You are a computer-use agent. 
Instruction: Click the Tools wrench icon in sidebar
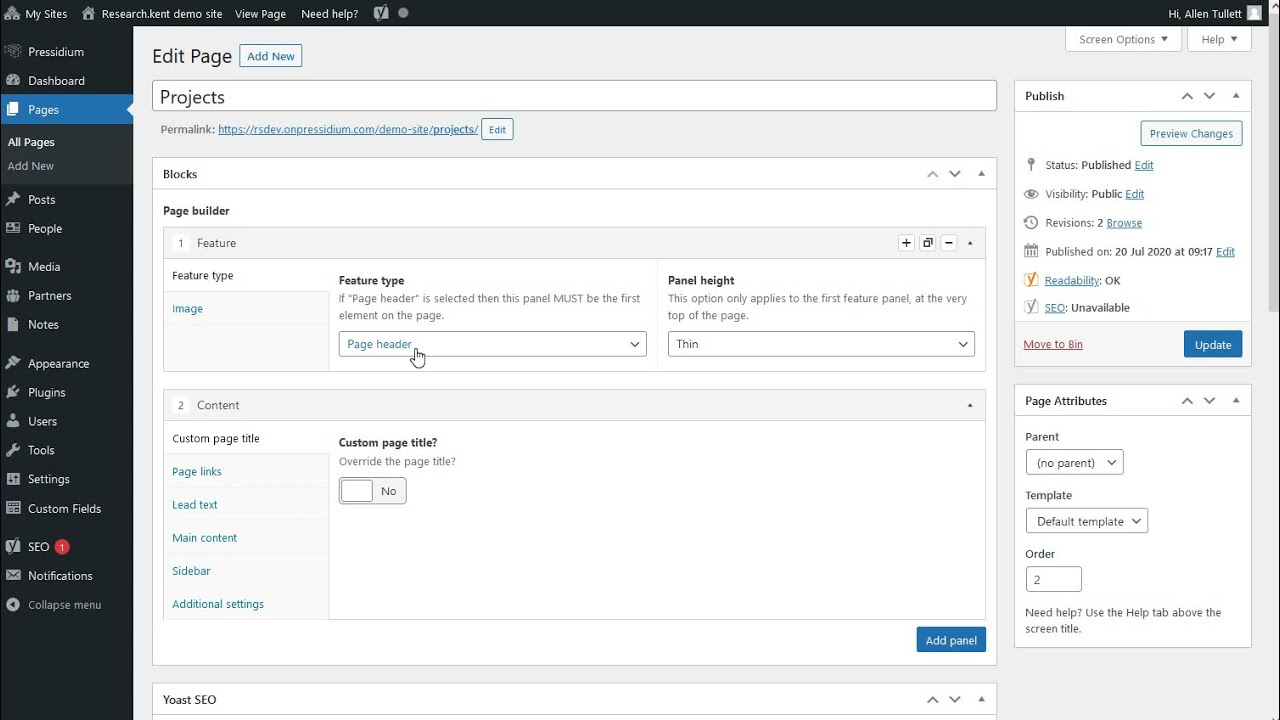click(13, 450)
